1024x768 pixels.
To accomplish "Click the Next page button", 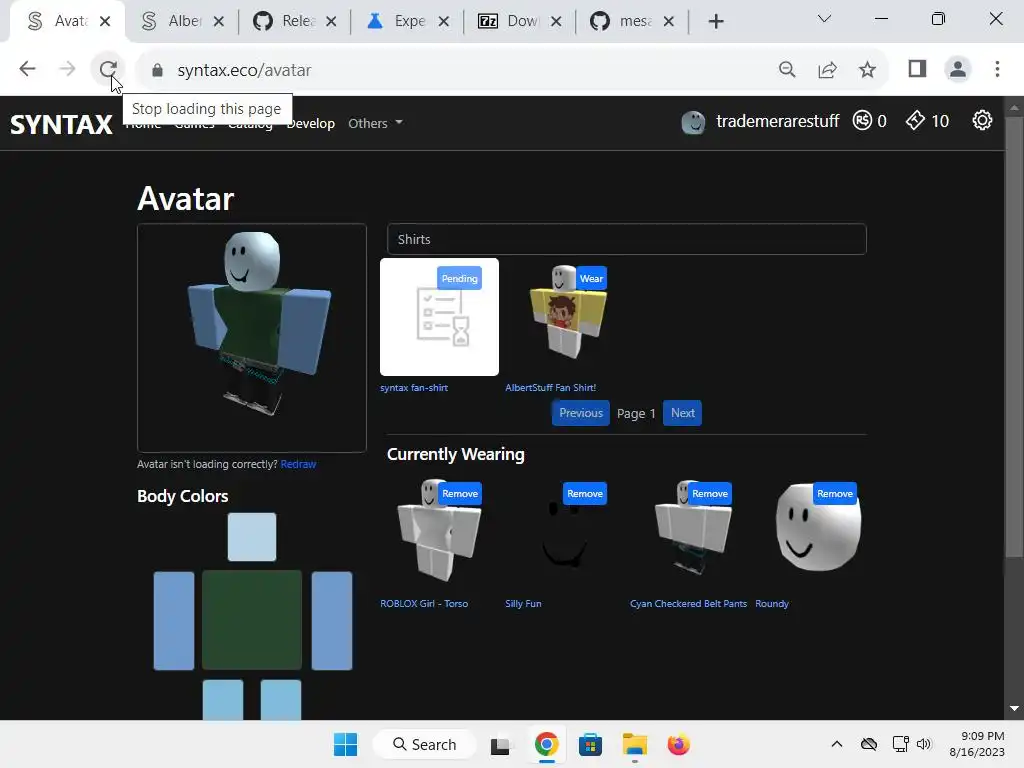I will click(x=682, y=413).
